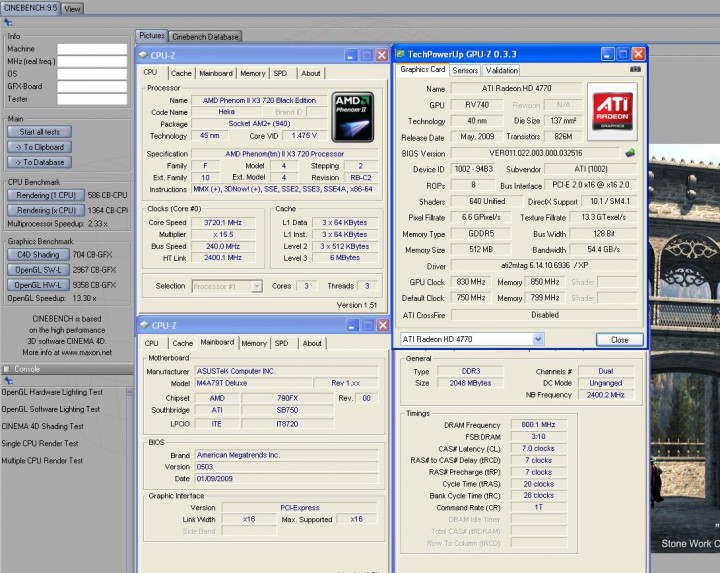Open the Cache tab in upper CPU-Z window

(181, 73)
